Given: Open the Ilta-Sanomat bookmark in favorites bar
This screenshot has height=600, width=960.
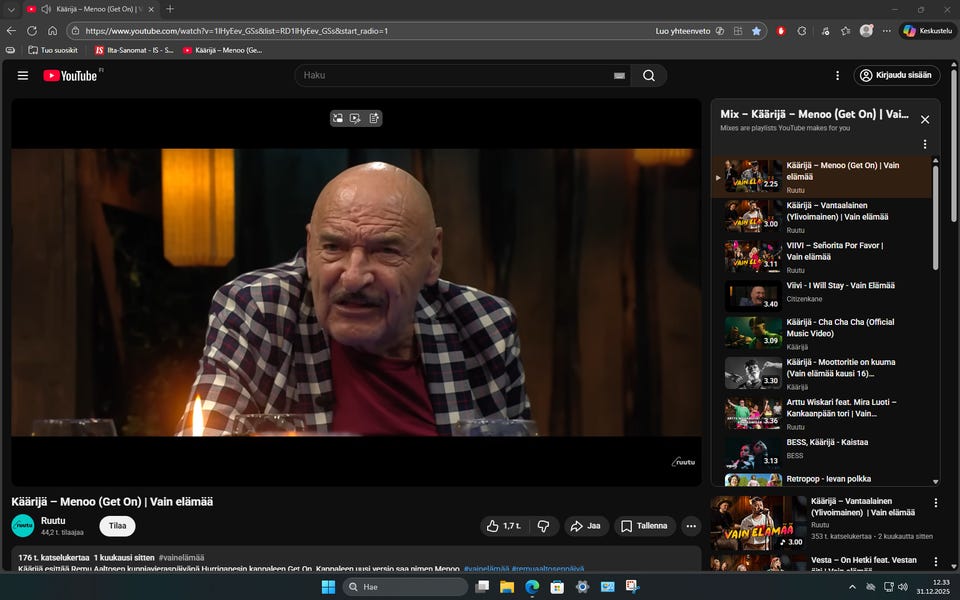Looking at the screenshot, I should (x=134, y=50).
